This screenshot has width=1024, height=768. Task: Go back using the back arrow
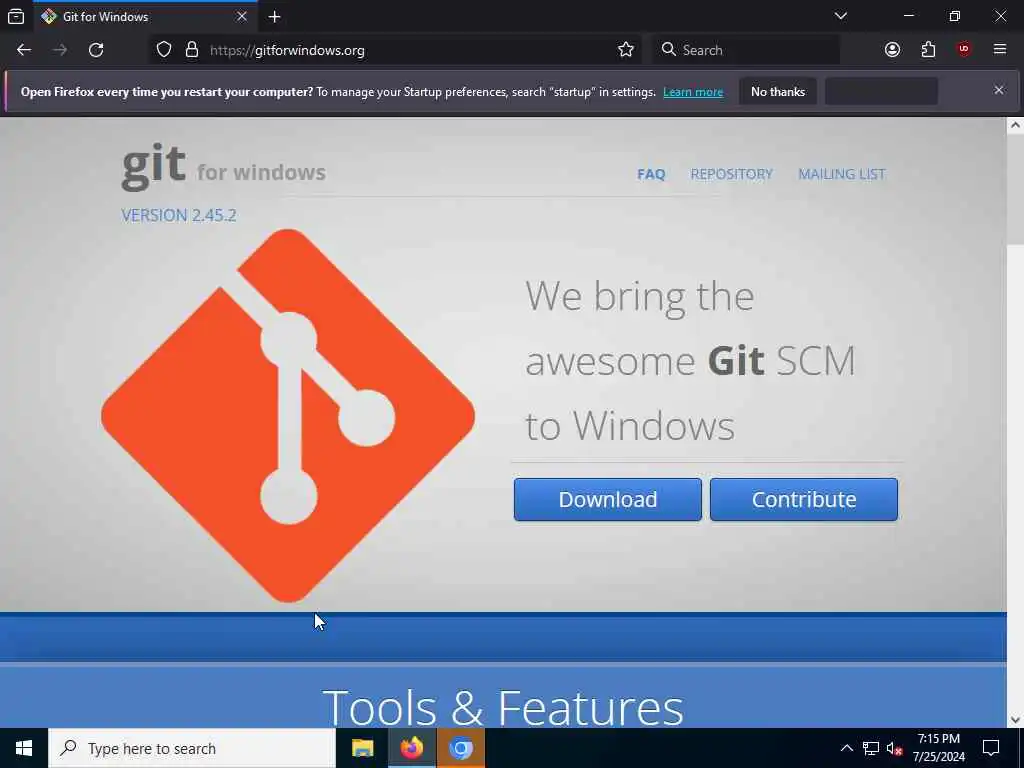coord(24,50)
